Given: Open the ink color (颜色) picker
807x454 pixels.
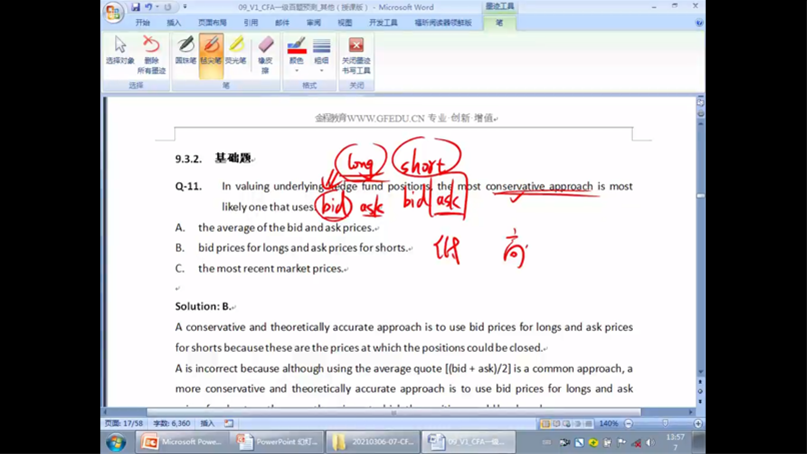Looking at the screenshot, I should pos(296,55).
